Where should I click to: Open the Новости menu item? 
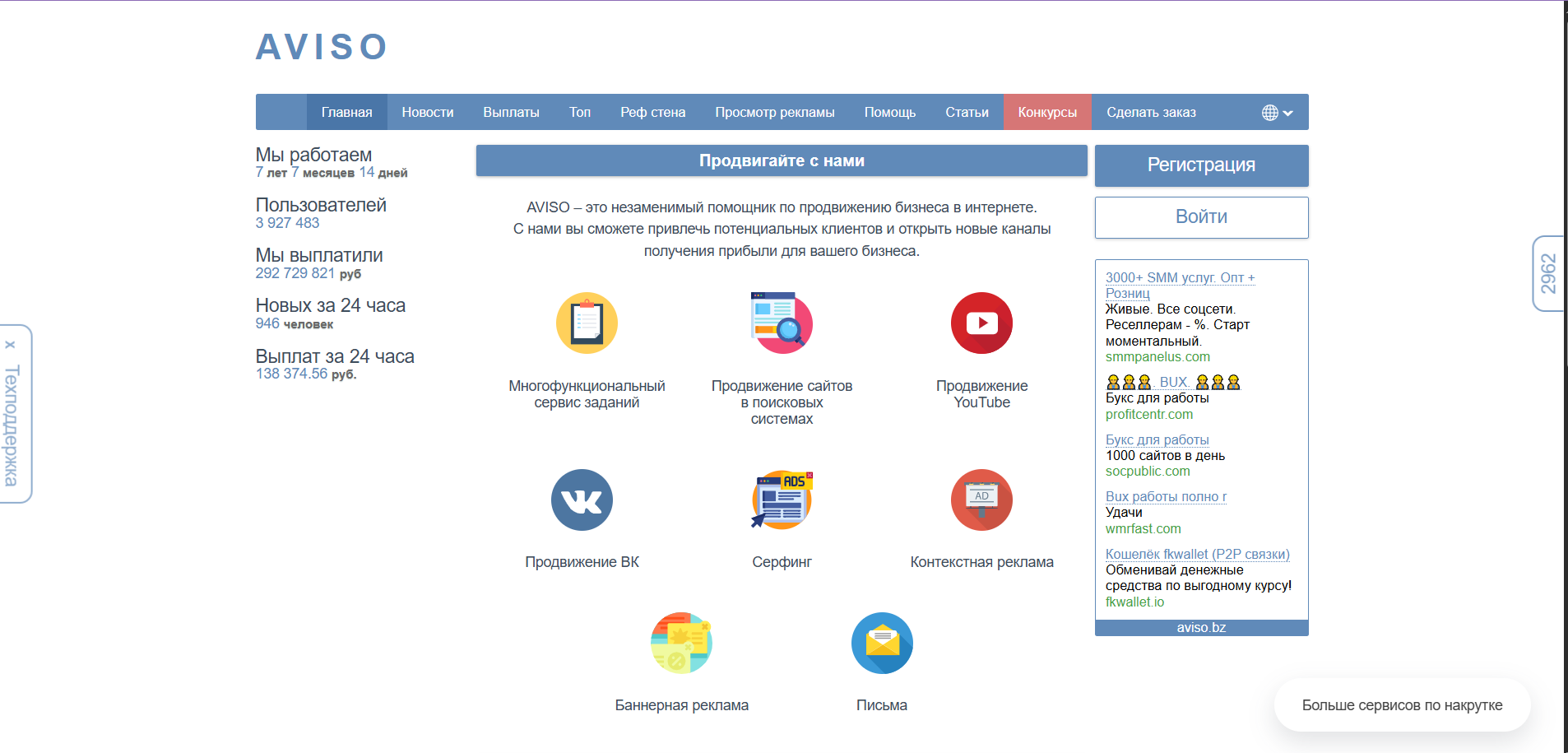pyautogui.click(x=428, y=112)
